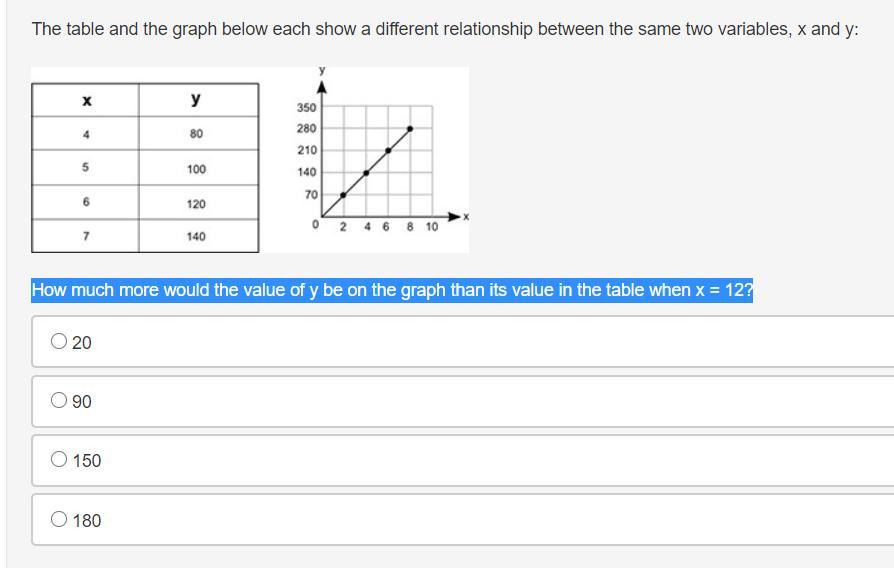The image size is (894, 568).
Task: Click the intro sentence above the table
Action: click(445, 29)
